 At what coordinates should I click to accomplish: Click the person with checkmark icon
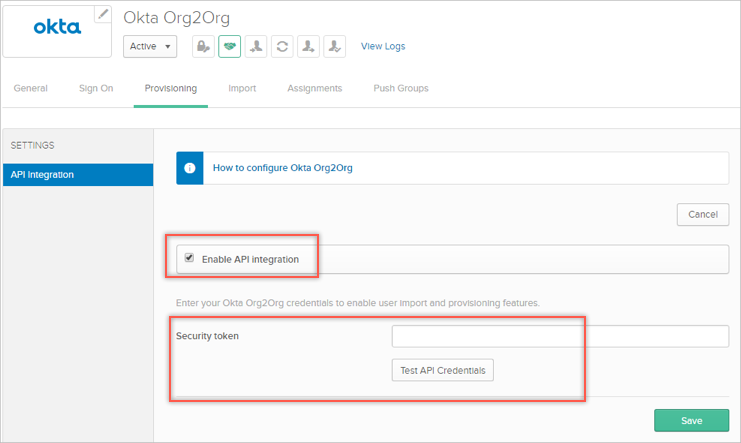point(334,46)
